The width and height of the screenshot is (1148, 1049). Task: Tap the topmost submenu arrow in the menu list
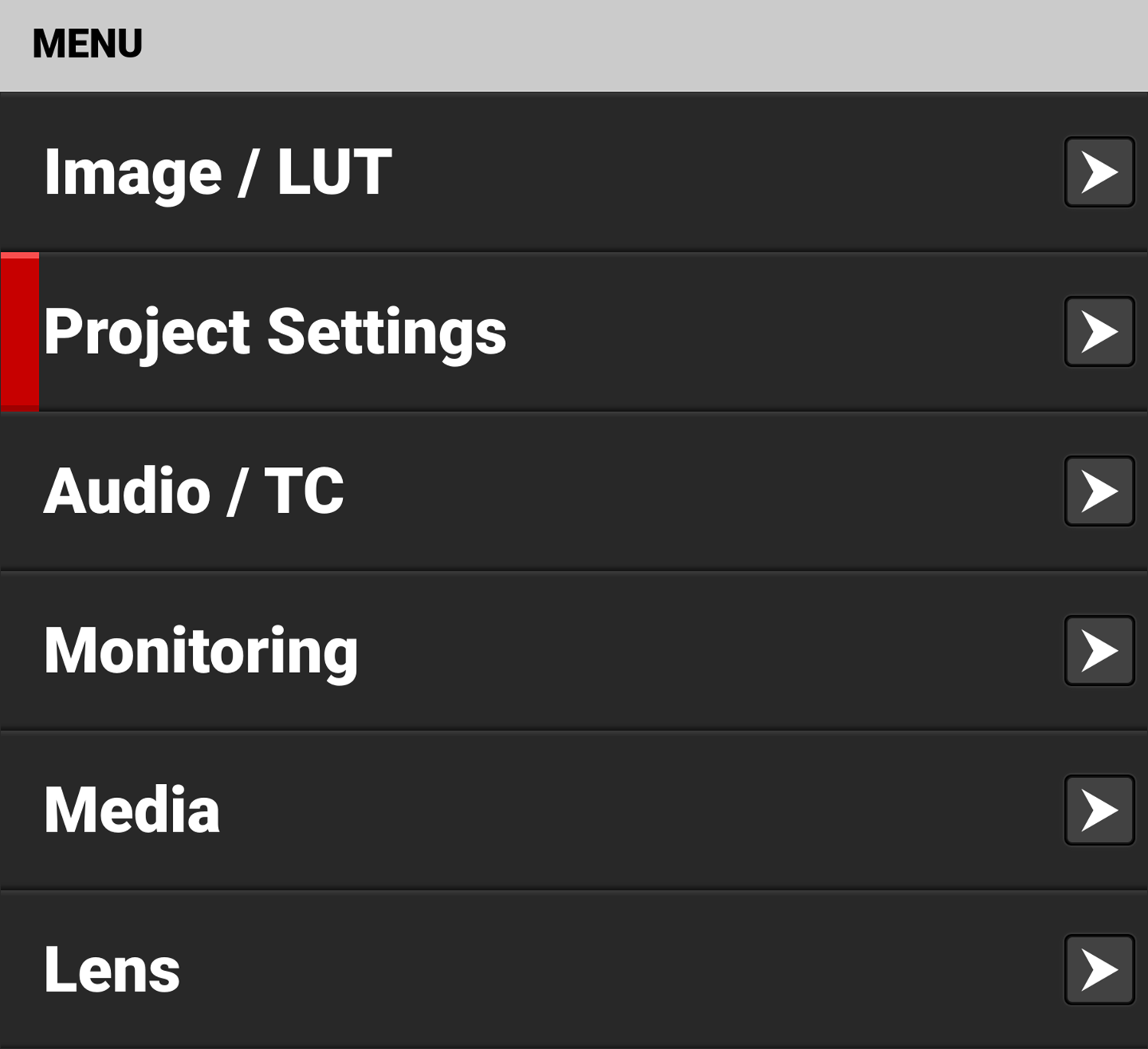pyautogui.click(x=1097, y=172)
